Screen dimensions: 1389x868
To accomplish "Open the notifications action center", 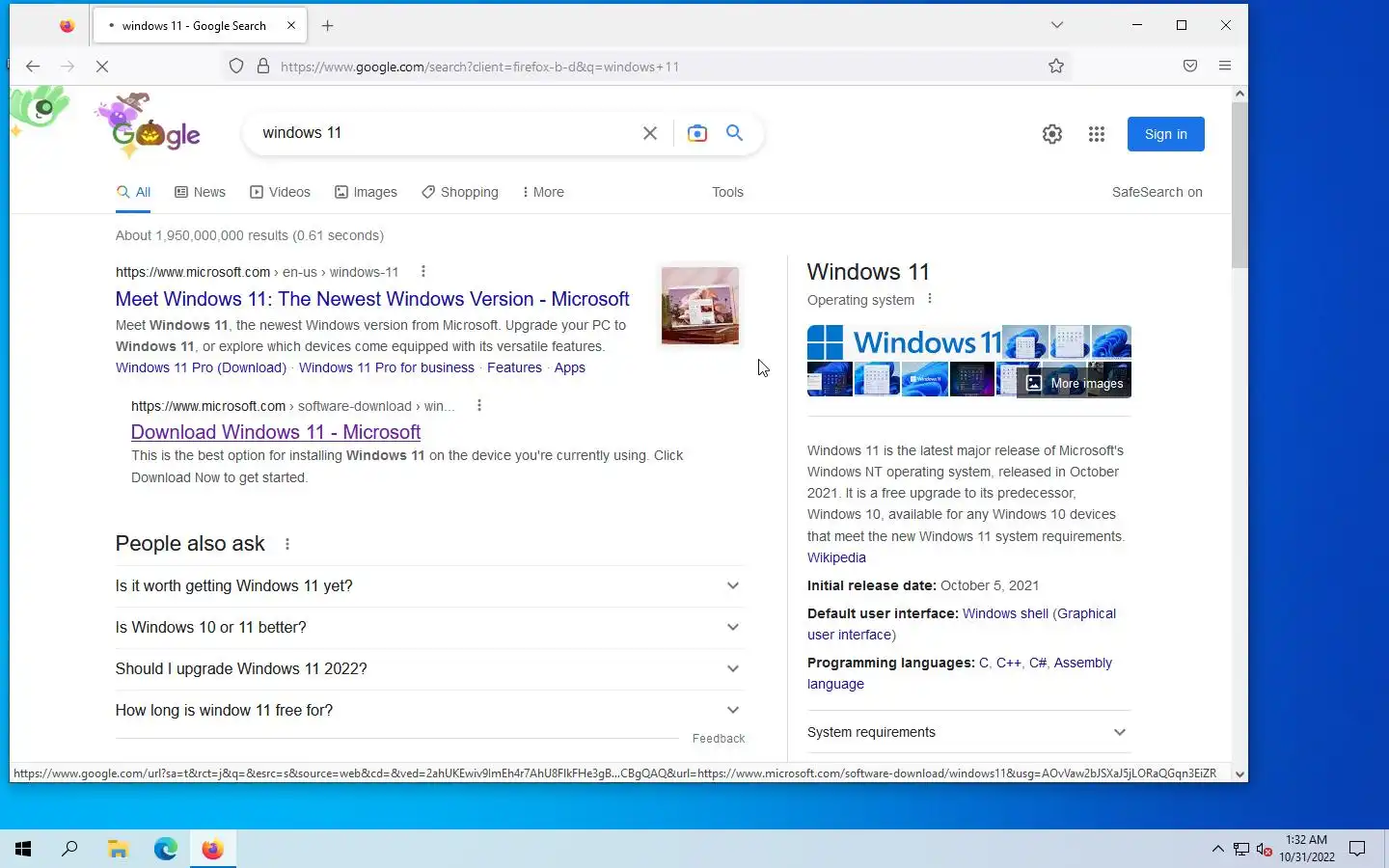I will pos(1357,849).
